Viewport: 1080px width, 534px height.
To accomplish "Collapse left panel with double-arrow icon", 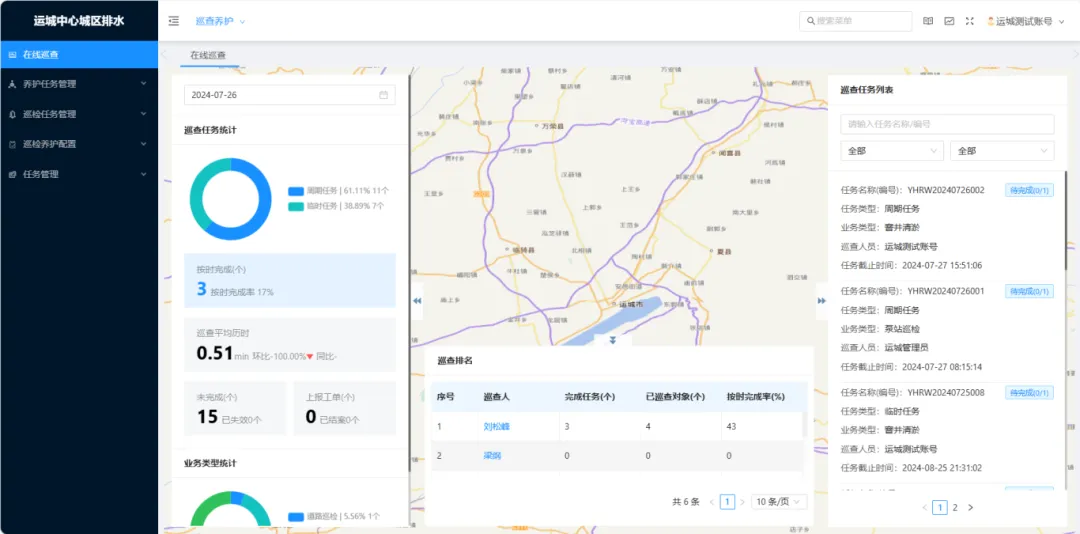I will pos(417,301).
